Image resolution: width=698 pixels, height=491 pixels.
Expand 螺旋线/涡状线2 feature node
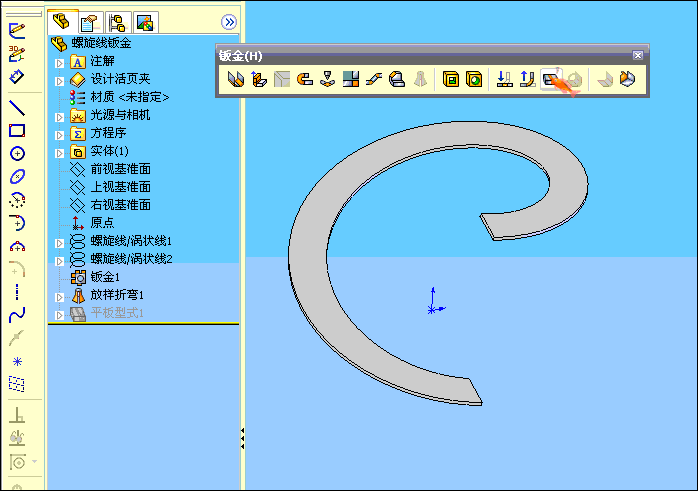pyautogui.click(x=59, y=261)
